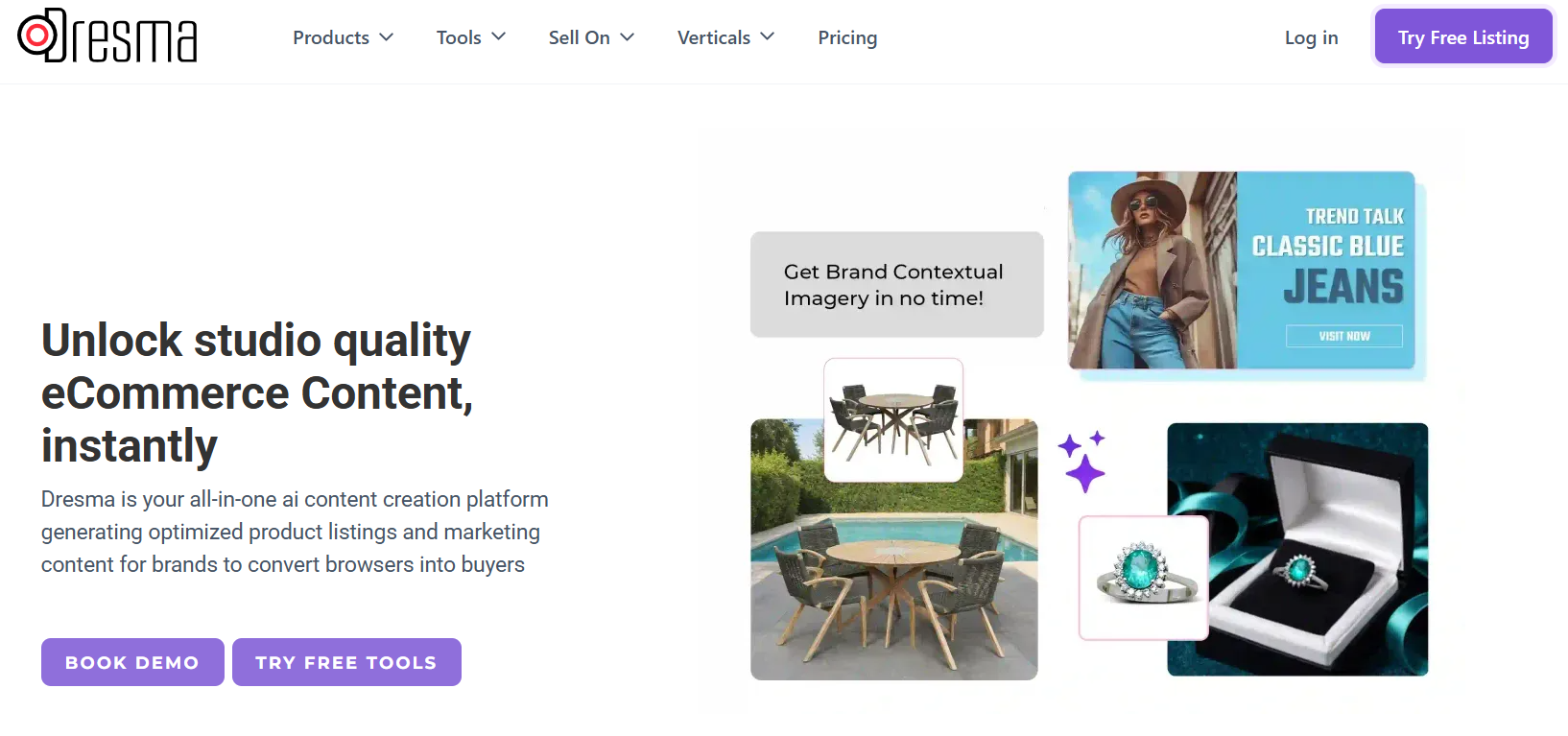Viewport: 1568px width, 736px height.
Task: Click the Unlock studio quality headline
Action: pos(257,392)
